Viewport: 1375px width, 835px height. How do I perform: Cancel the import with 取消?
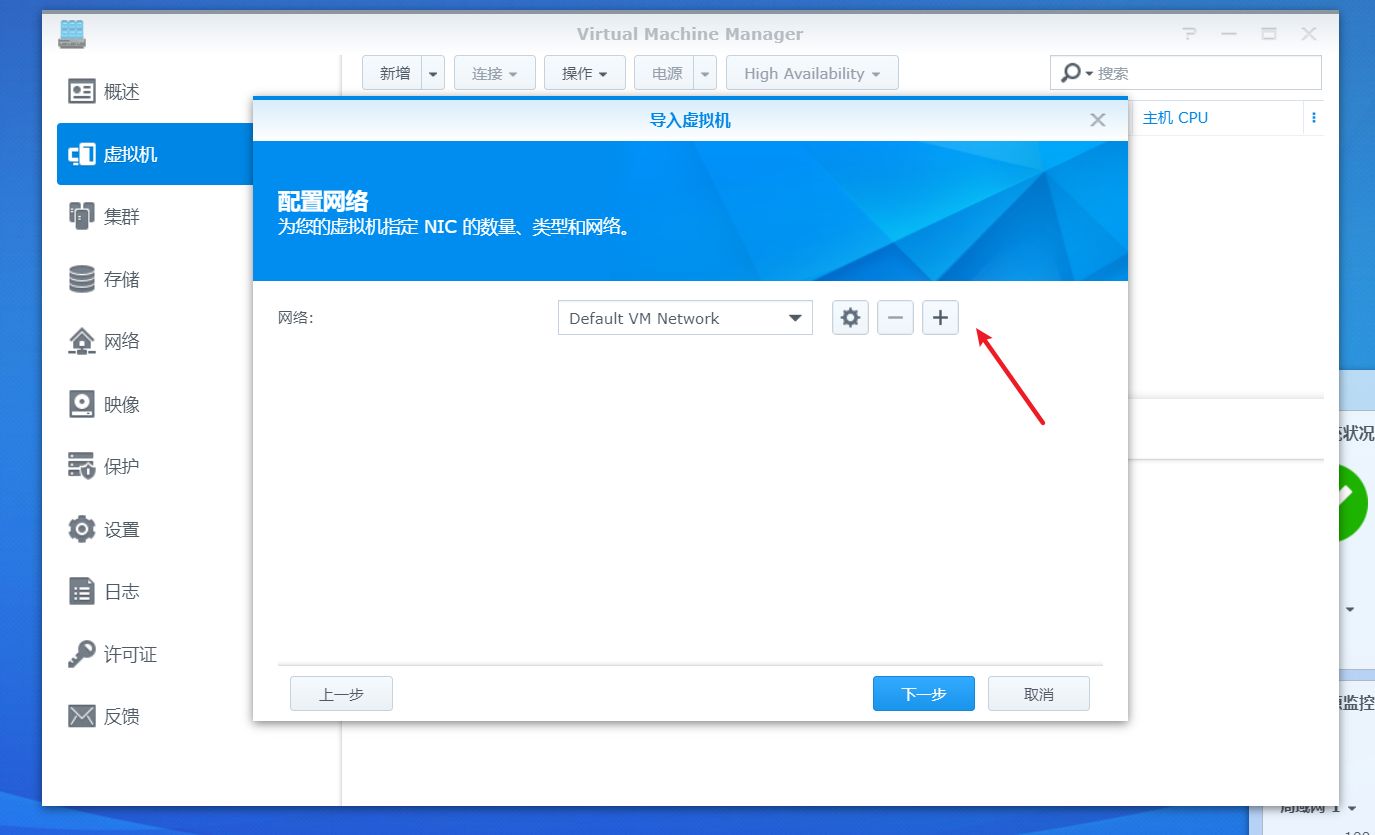pyautogui.click(x=1038, y=693)
